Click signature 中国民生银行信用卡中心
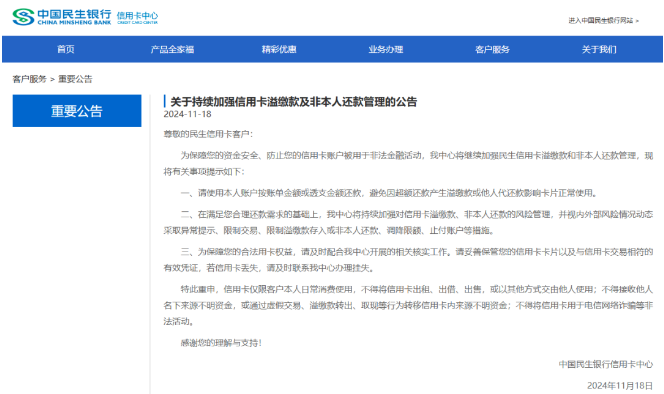This screenshot has width=664, height=394. (x=606, y=364)
